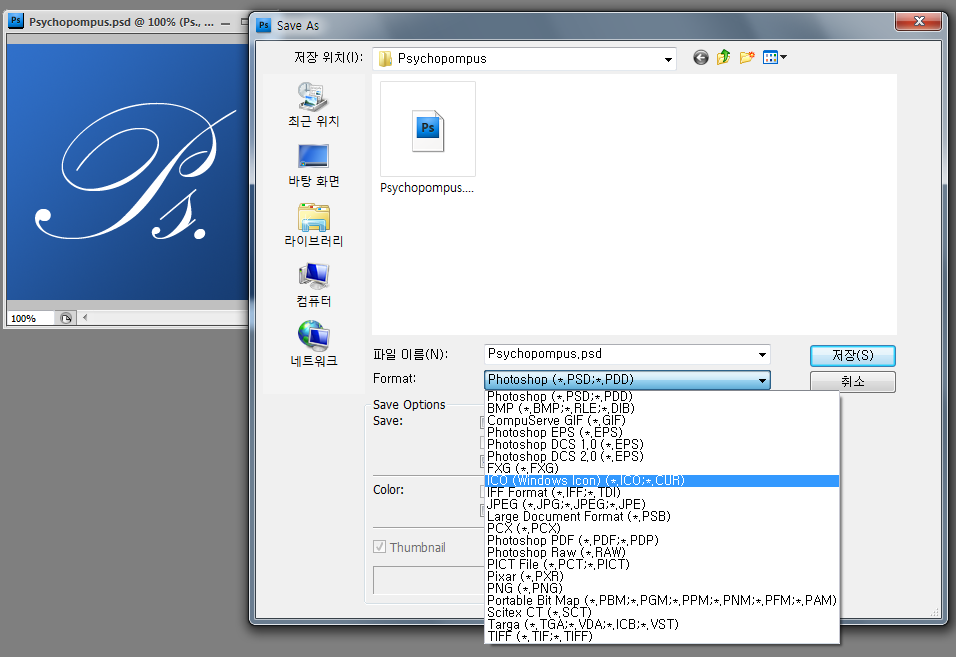Go back using the navigation arrow icon
Image resolution: width=956 pixels, height=657 pixels.
(701, 58)
